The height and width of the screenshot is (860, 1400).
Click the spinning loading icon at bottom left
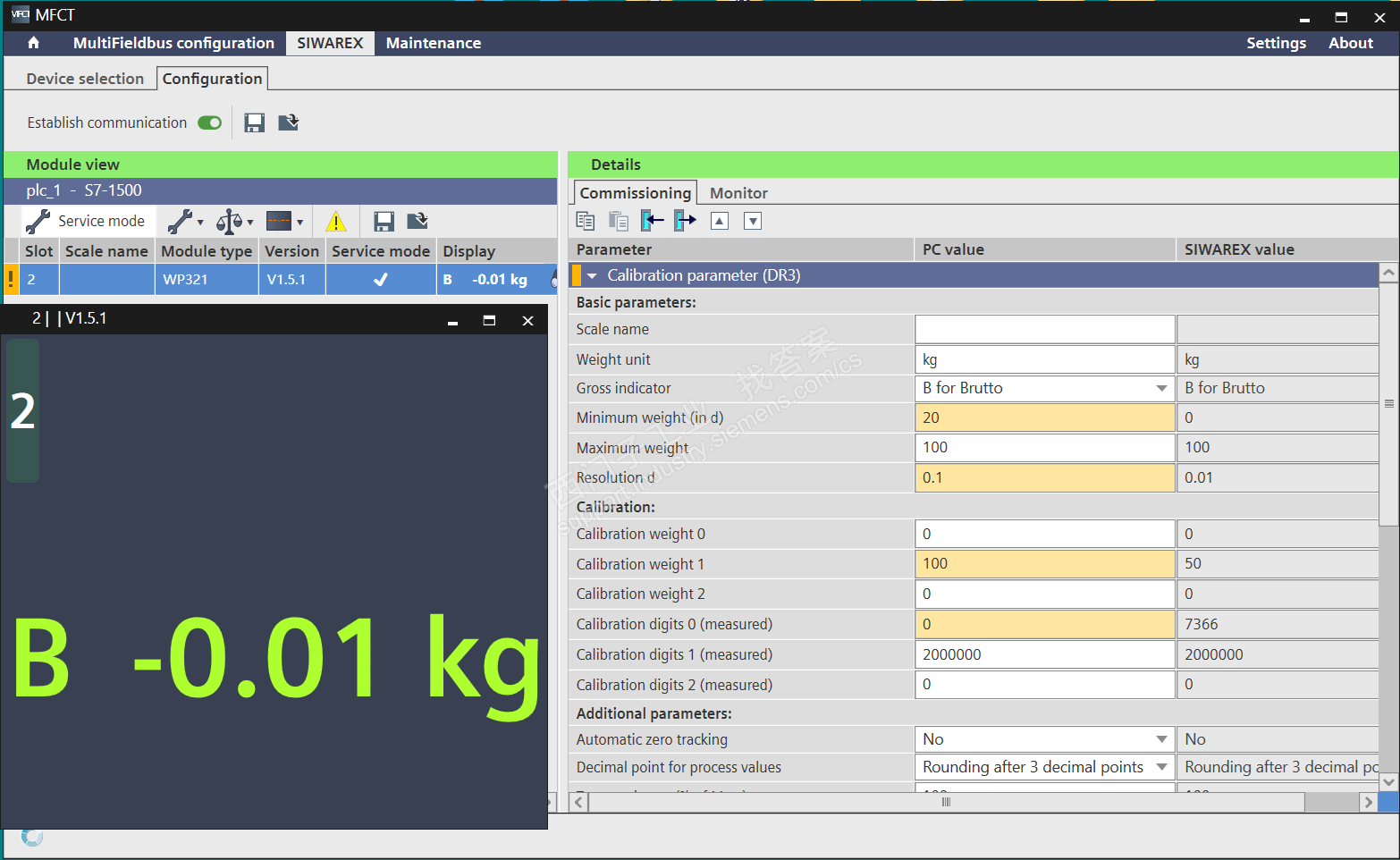click(x=32, y=837)
